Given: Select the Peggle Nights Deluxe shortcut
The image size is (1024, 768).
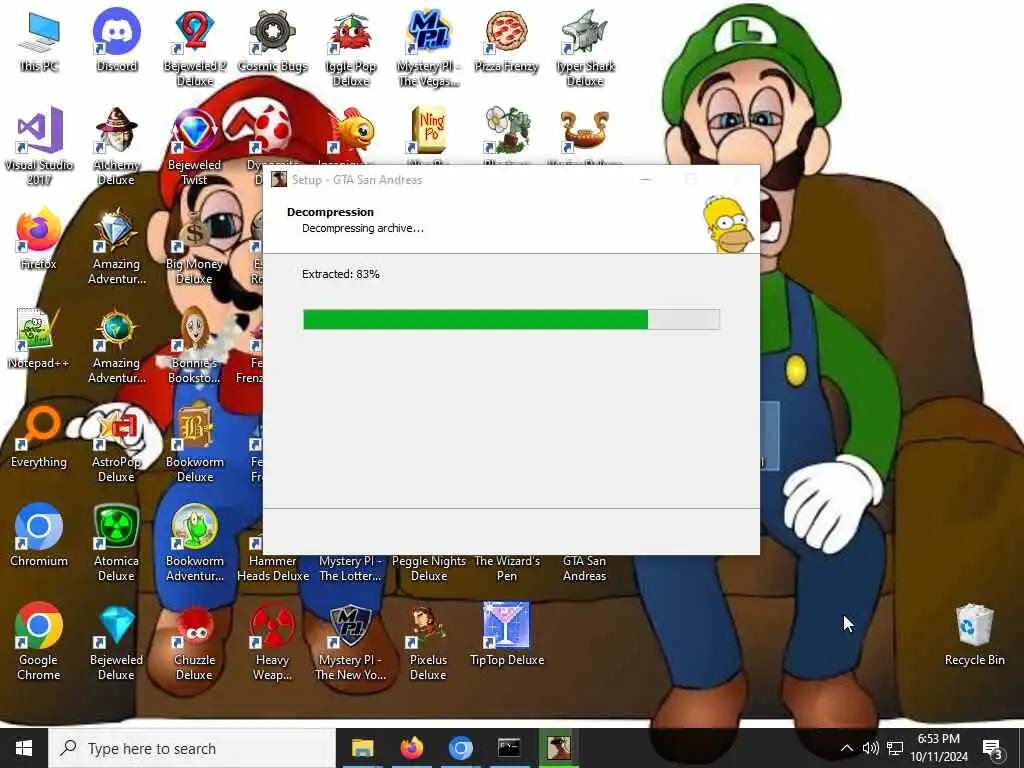Looking at the screenshot, I should (x=428, y=567).
